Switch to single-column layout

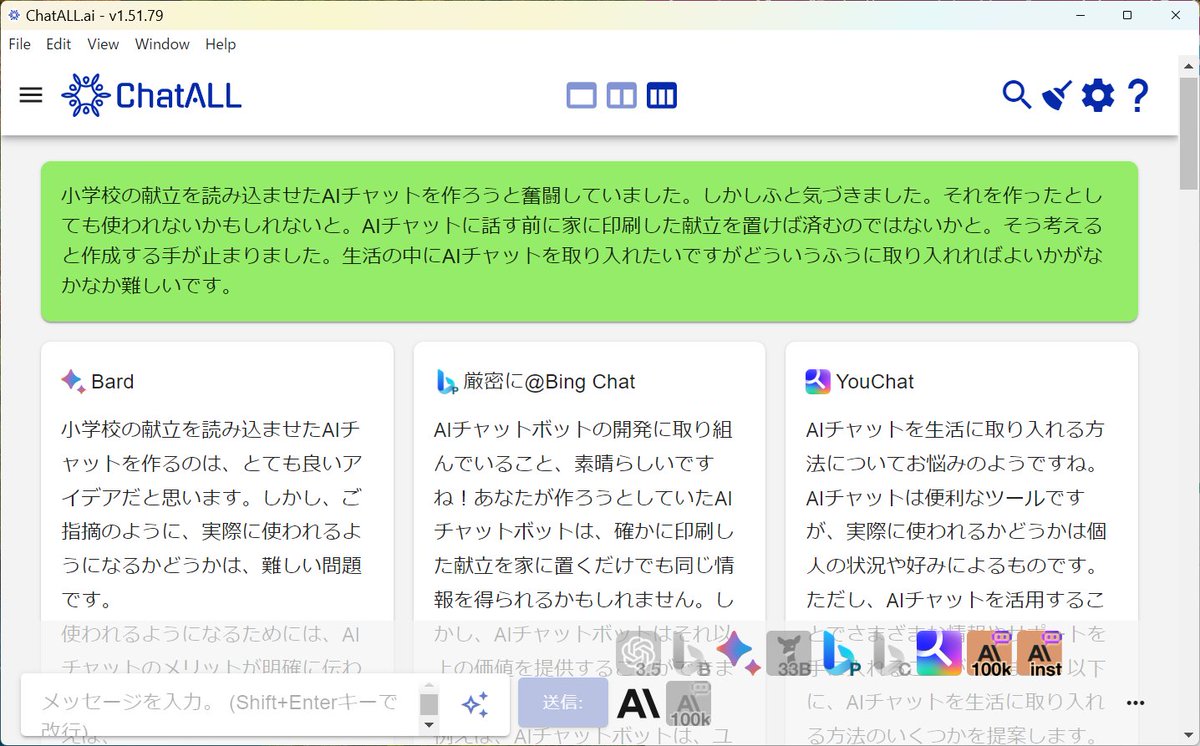(x=581, y=96)
